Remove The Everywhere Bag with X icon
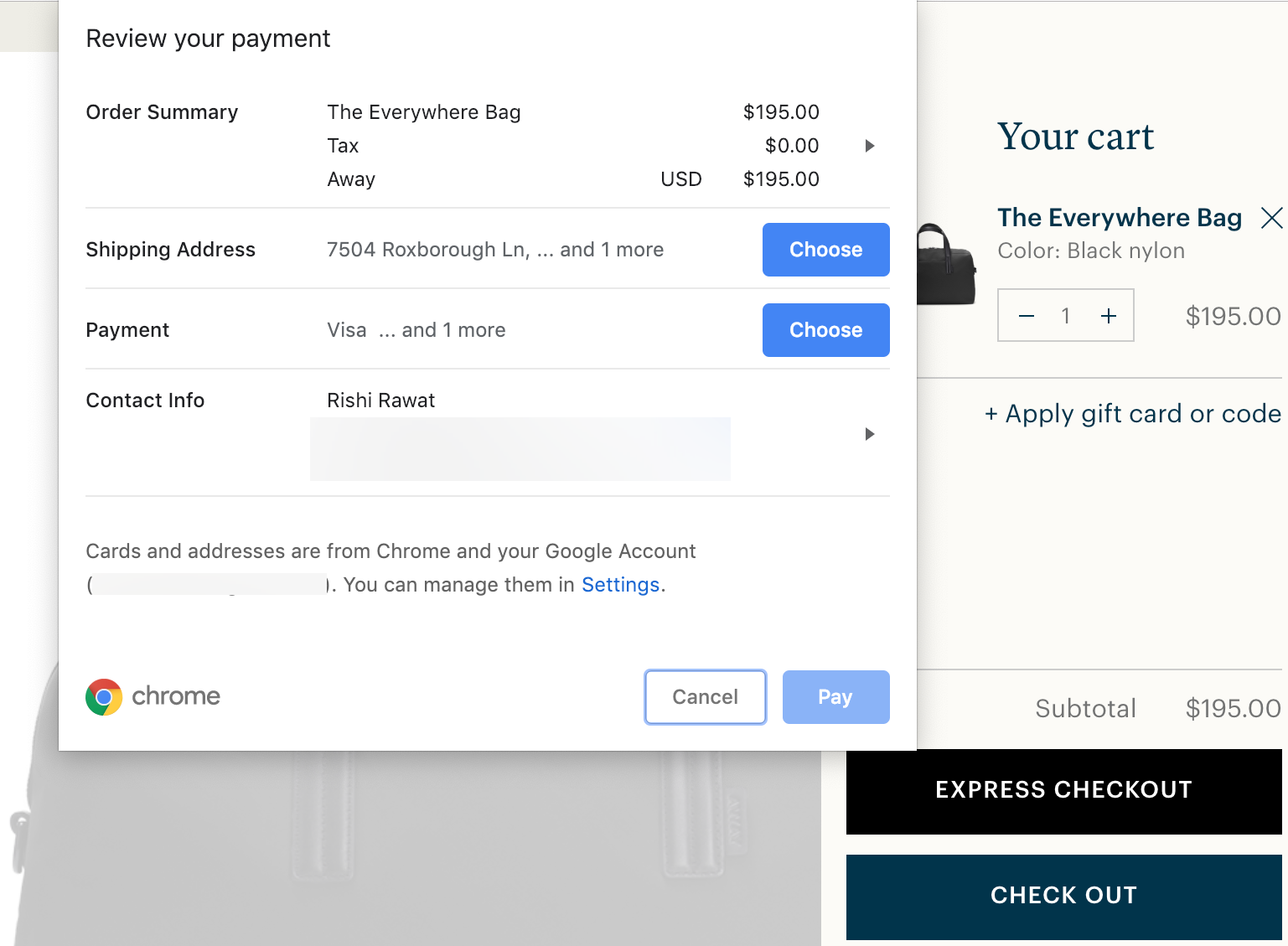The image size is (1288, 946). coord(1271,218)
